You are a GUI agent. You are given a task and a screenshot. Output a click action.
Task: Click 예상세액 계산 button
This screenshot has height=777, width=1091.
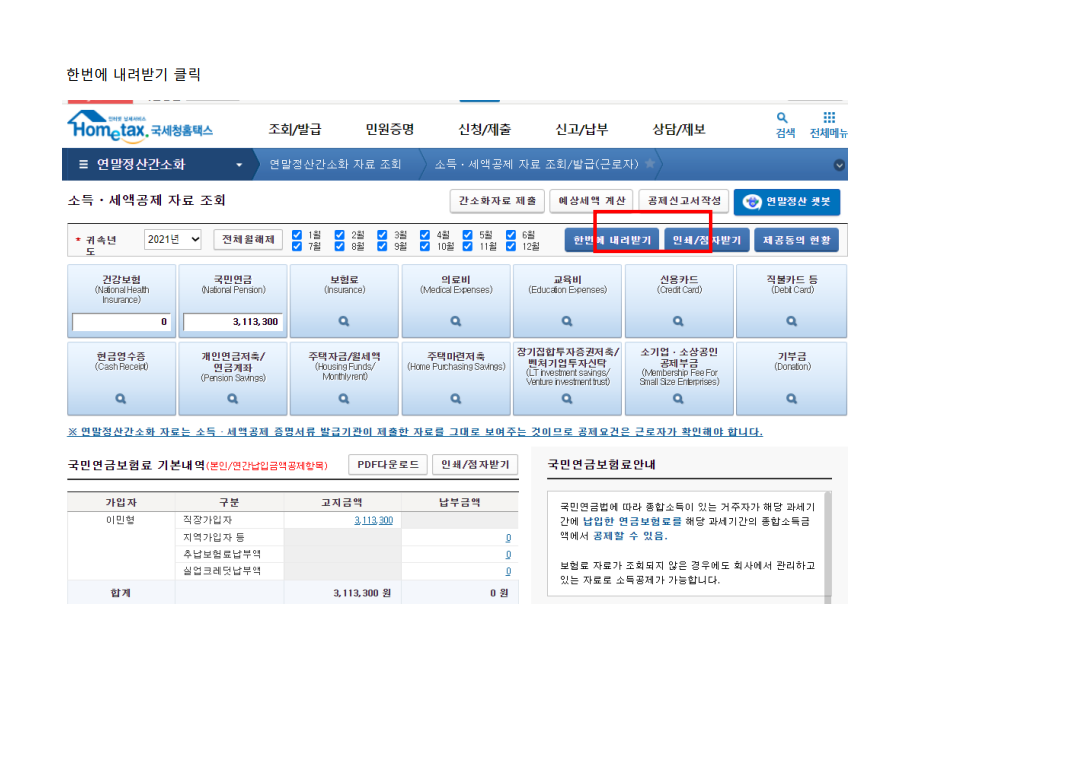tap(592, 201)
